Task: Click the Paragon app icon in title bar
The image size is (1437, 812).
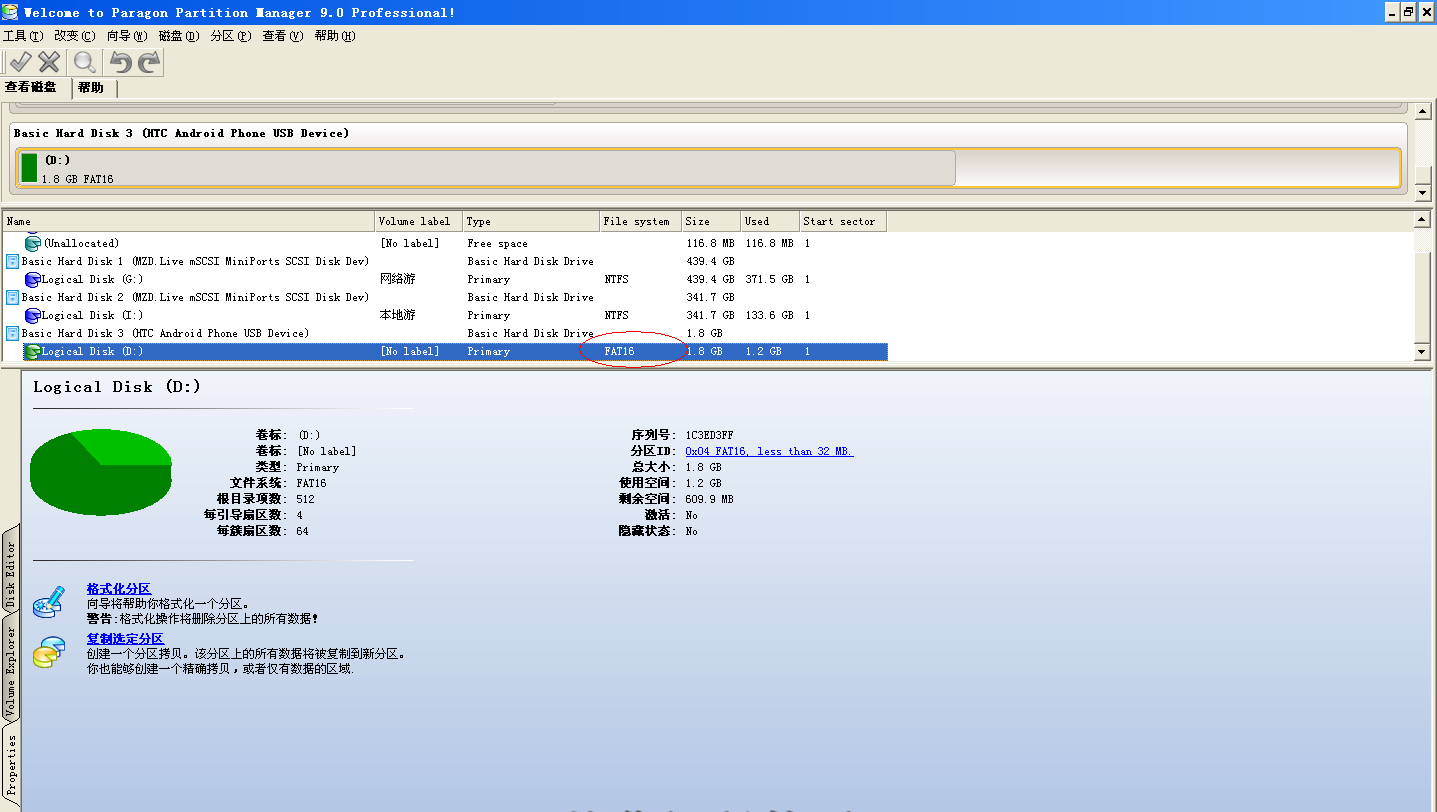Action: click(10, 12)
